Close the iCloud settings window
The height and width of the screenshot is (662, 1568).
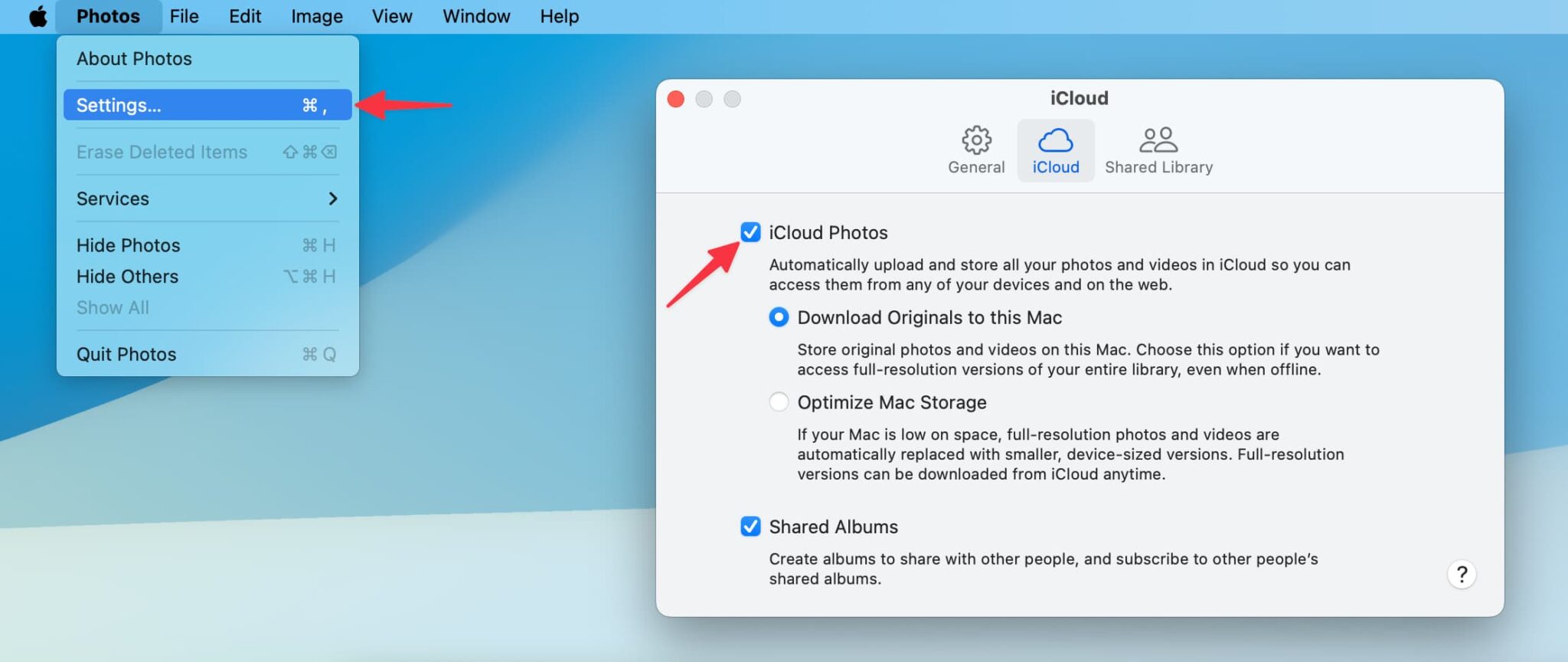pos(676,99)
